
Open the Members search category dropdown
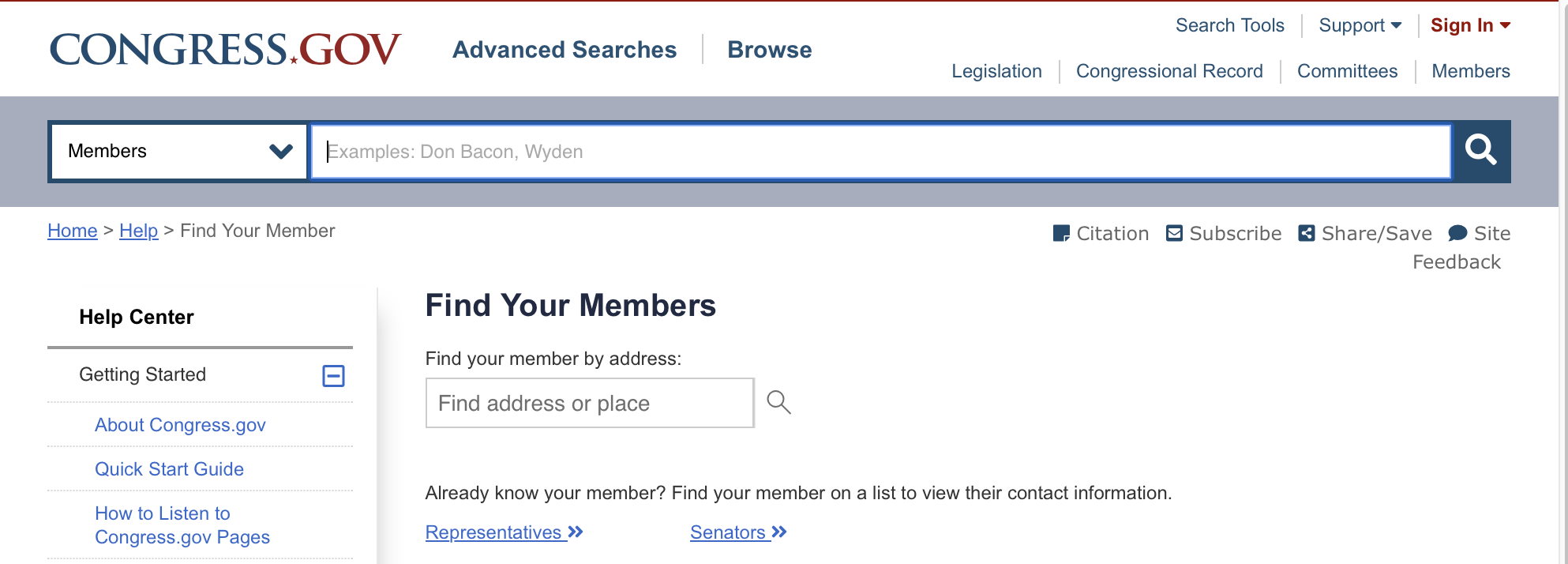click(x=178, y=151)
